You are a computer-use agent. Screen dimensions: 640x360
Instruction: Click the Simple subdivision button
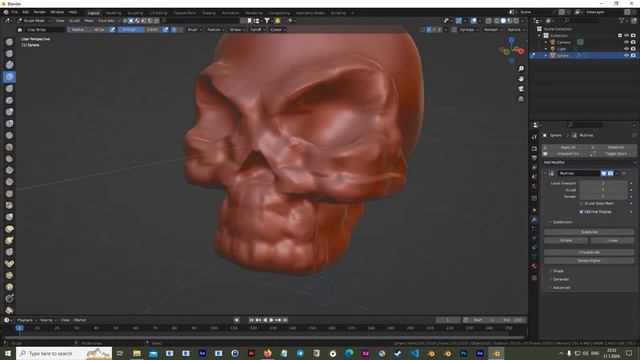point(566,240)
